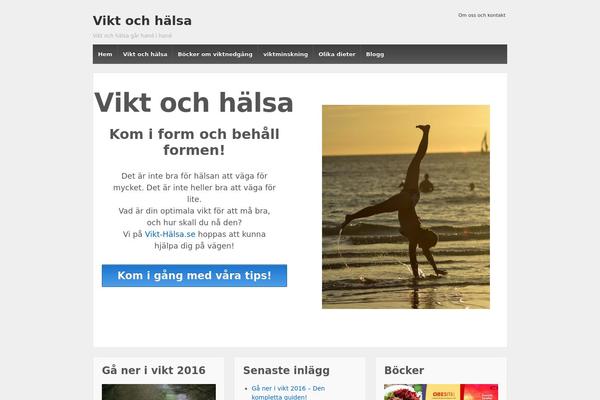Open Böcker om viktnedgång menu item
The image size is (600, 400).
(x=215, y=54)
